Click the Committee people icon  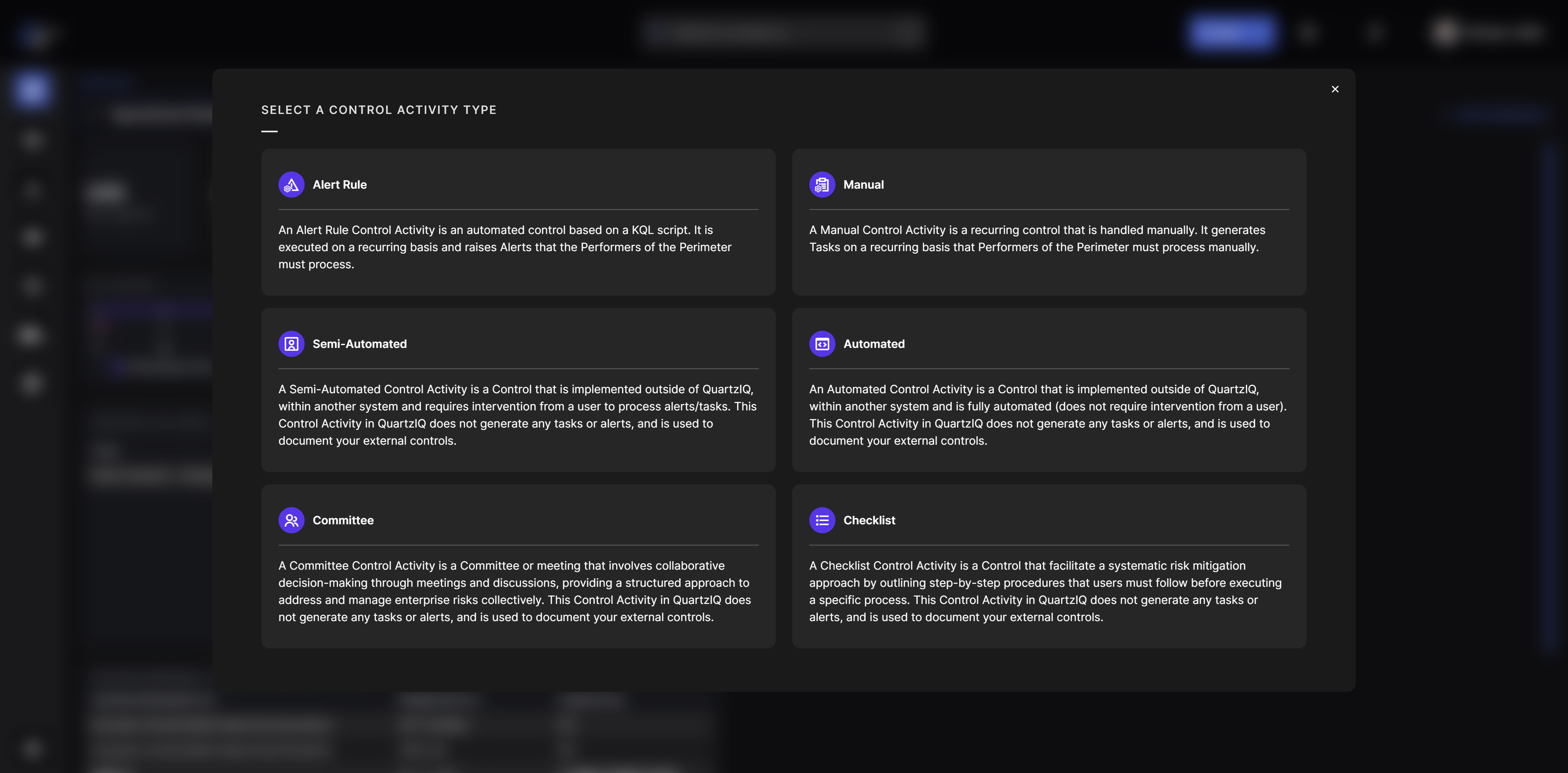click(x=291, y=520)
